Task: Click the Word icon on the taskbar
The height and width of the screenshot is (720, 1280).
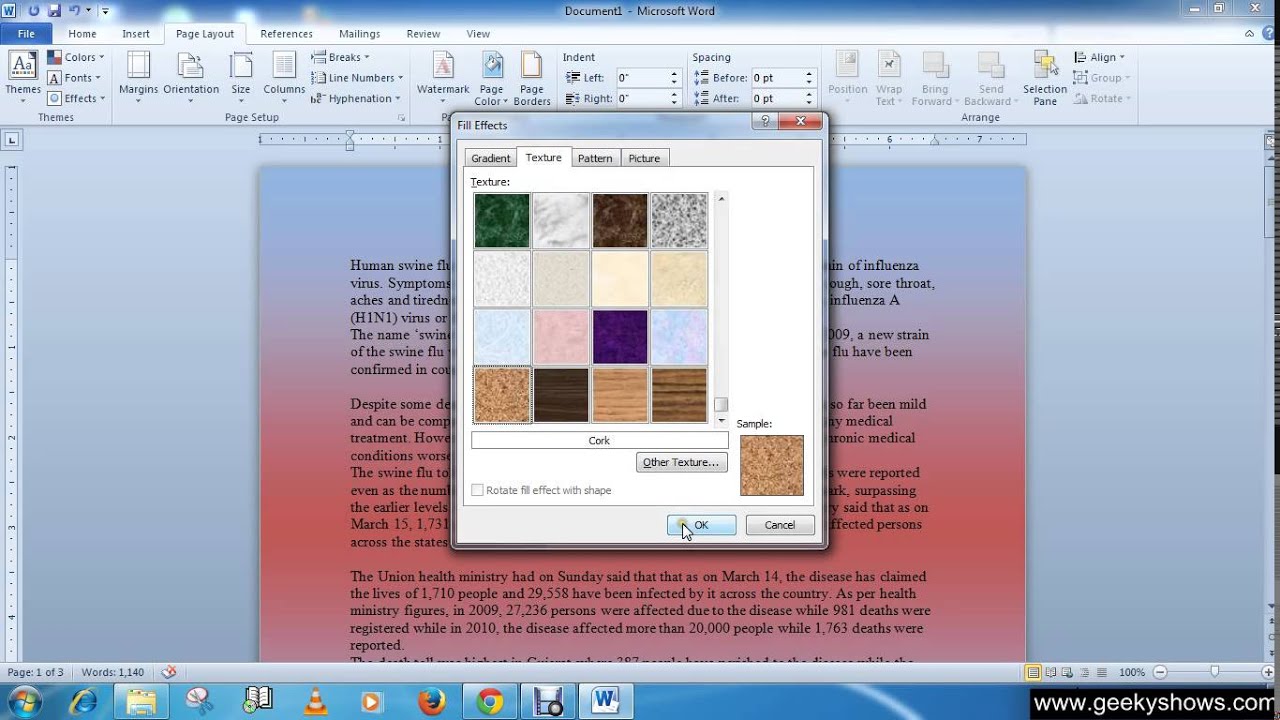Action: (x=605, y=701)
